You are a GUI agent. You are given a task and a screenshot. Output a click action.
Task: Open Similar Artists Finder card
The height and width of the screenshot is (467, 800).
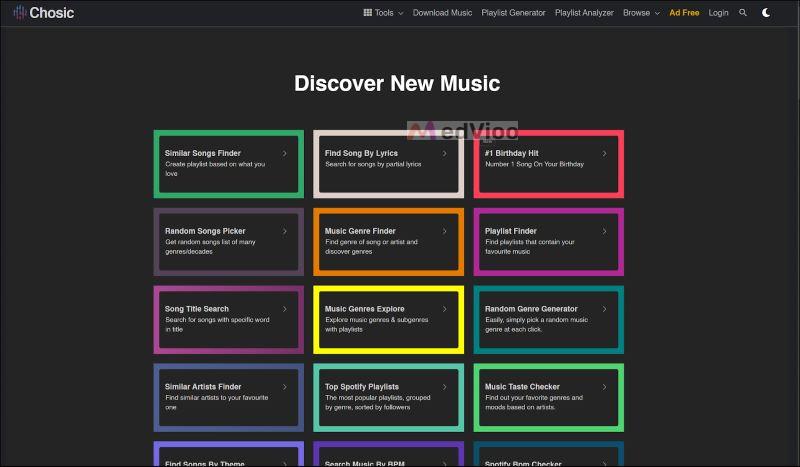229,397
